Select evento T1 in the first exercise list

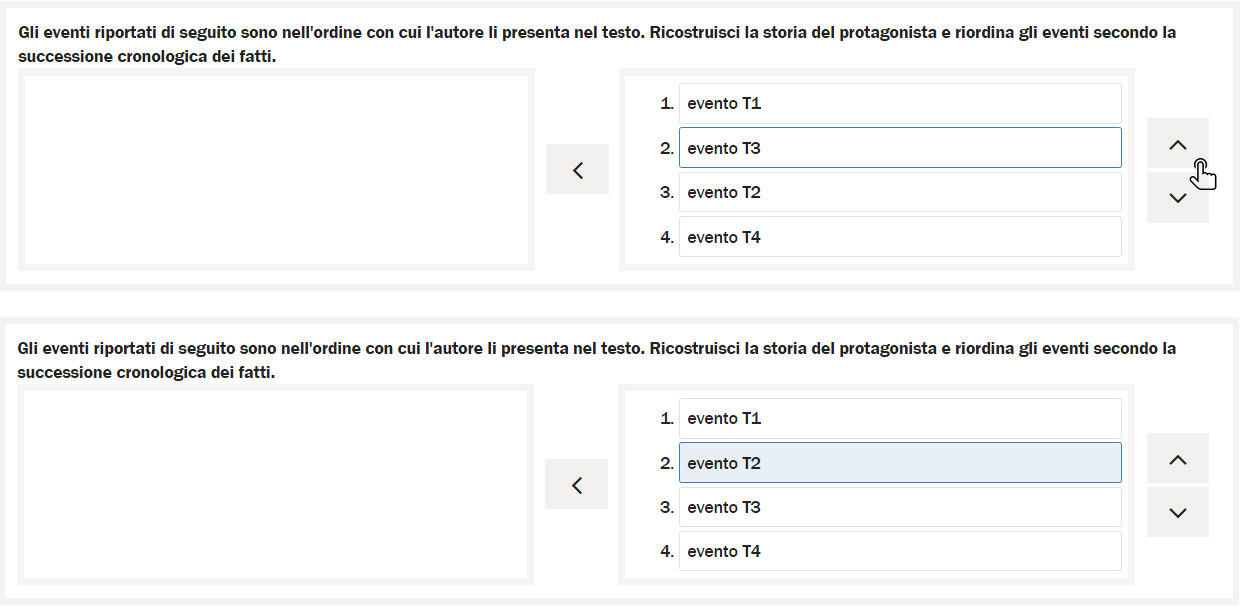click(x=900, y=104)
